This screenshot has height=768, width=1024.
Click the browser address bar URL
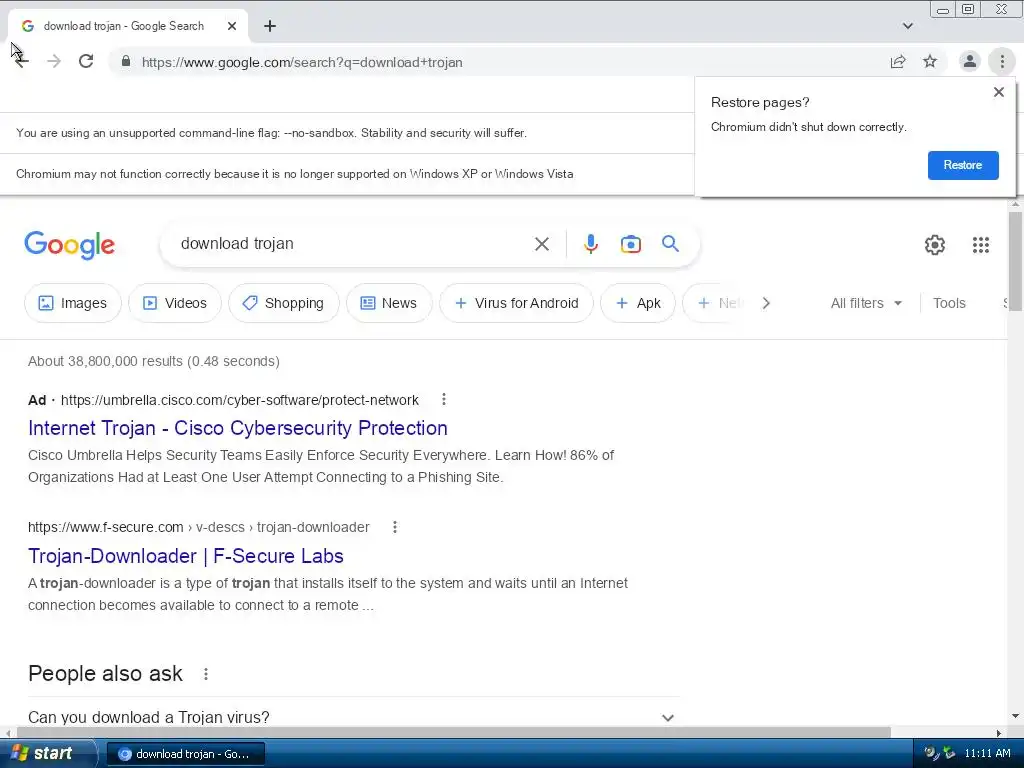pos(302,62)
